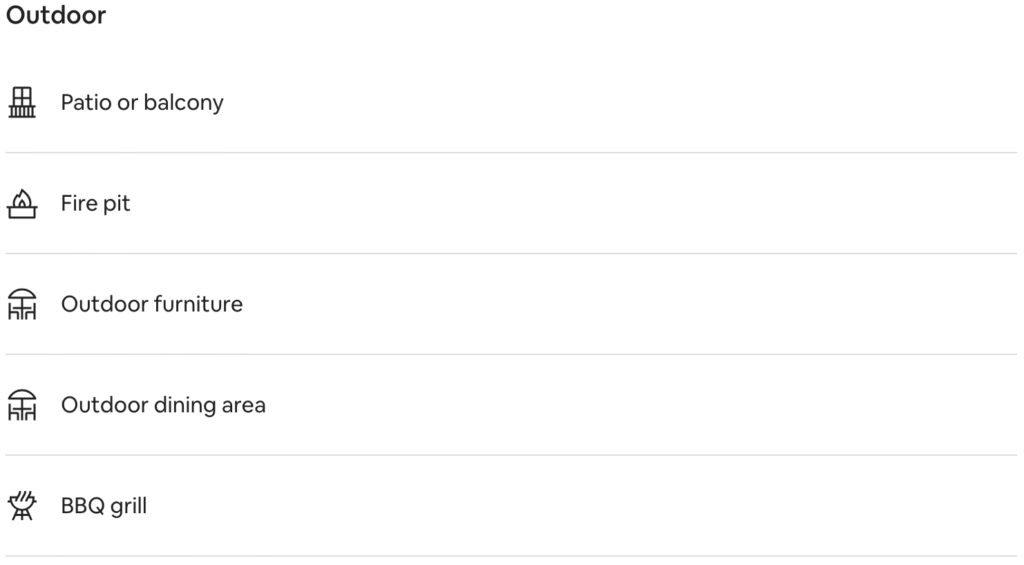Select the BBQ grill icon
The width and height of the screenshot is (1024, 565).
click(x=22, y=506)
